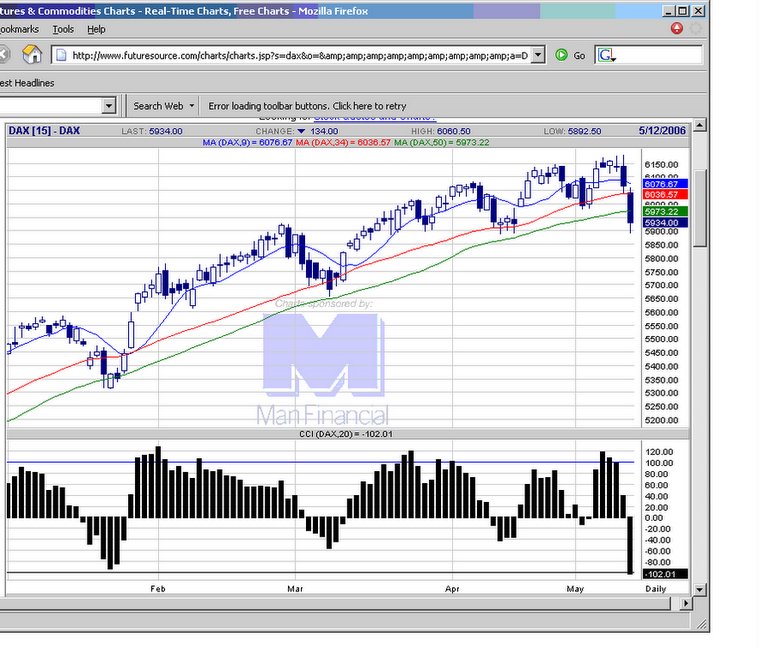Image resolution: width=759 pixels, height=649 pixels.
Task: Click the red Adblock icon in the menu bar
Action: 677,29
